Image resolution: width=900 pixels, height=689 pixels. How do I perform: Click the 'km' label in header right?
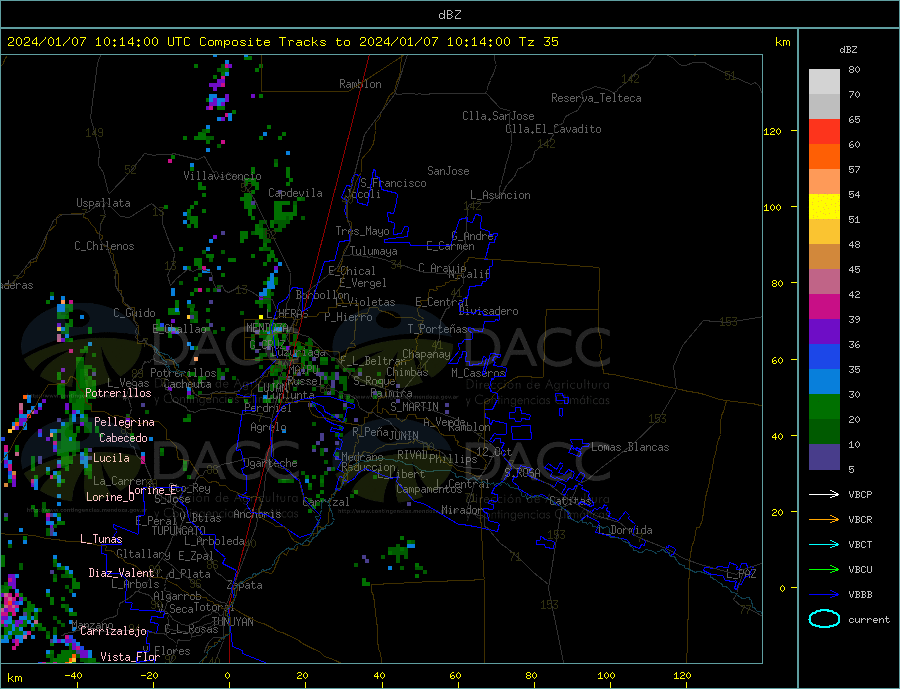point(782,42)
